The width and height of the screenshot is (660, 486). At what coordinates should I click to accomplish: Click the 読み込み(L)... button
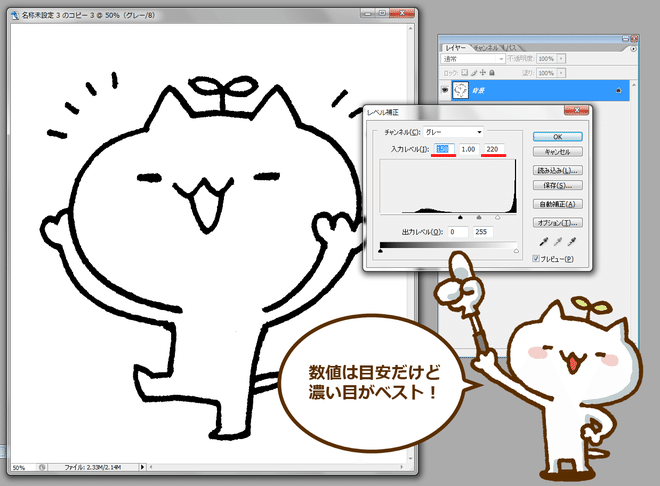(558, 170)
